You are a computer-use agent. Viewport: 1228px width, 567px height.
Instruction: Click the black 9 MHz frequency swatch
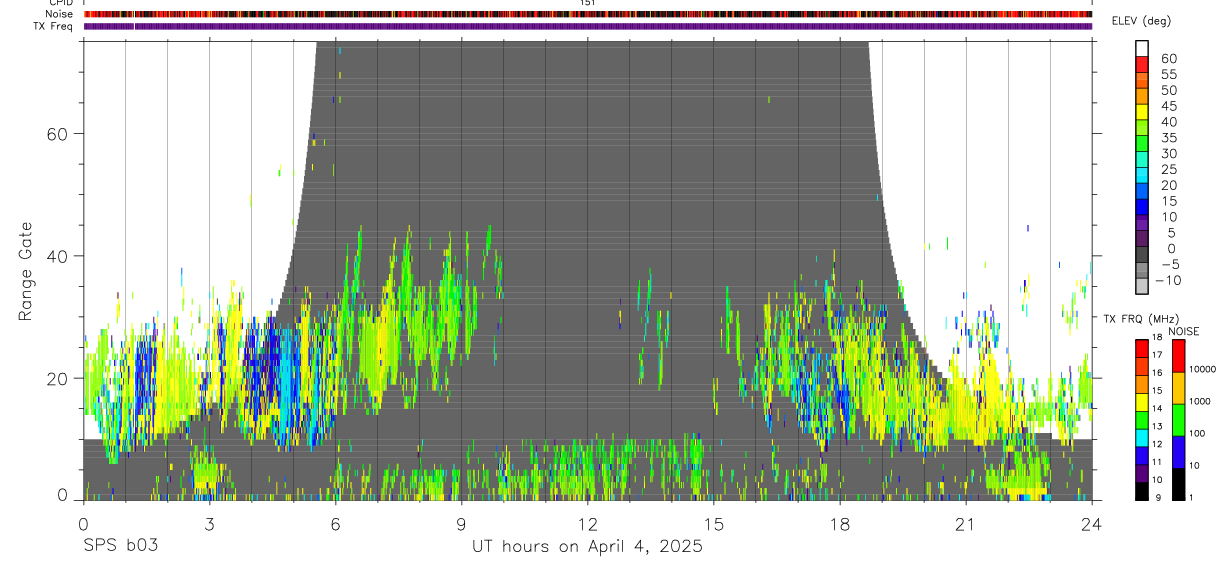click(x=1141, y=491)
